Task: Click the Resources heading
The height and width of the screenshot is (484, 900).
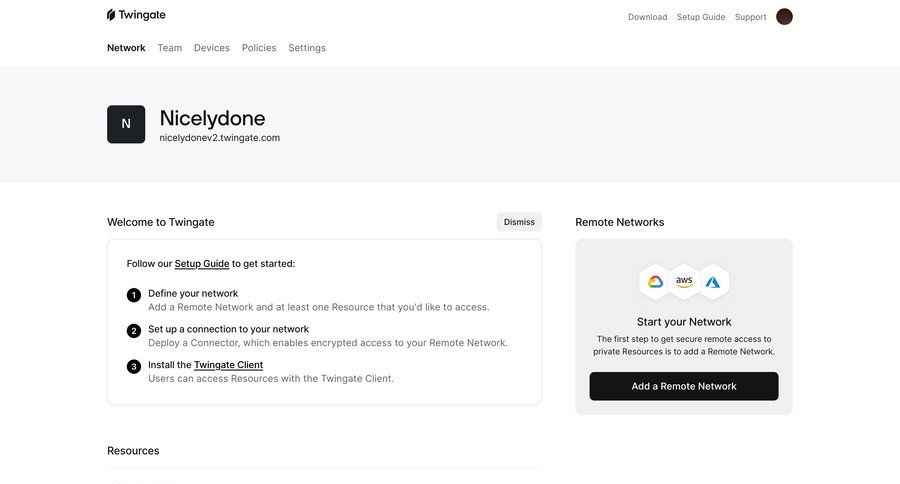Action: (x=133, y=451)
